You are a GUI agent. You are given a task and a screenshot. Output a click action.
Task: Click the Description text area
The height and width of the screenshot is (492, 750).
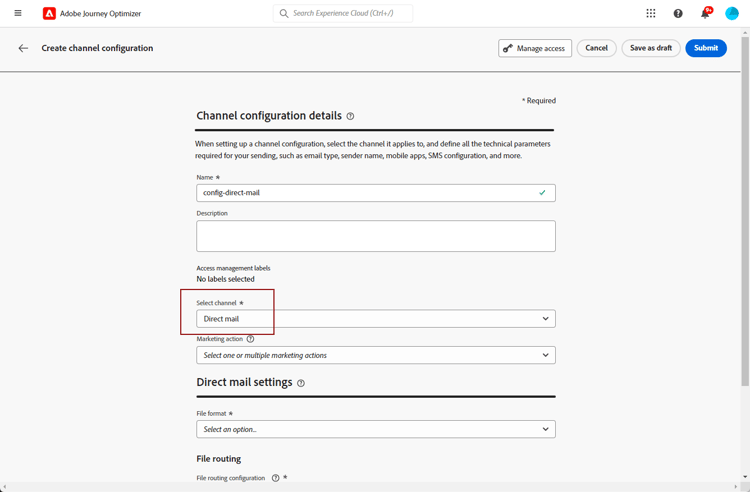click(x=375, y=236)
